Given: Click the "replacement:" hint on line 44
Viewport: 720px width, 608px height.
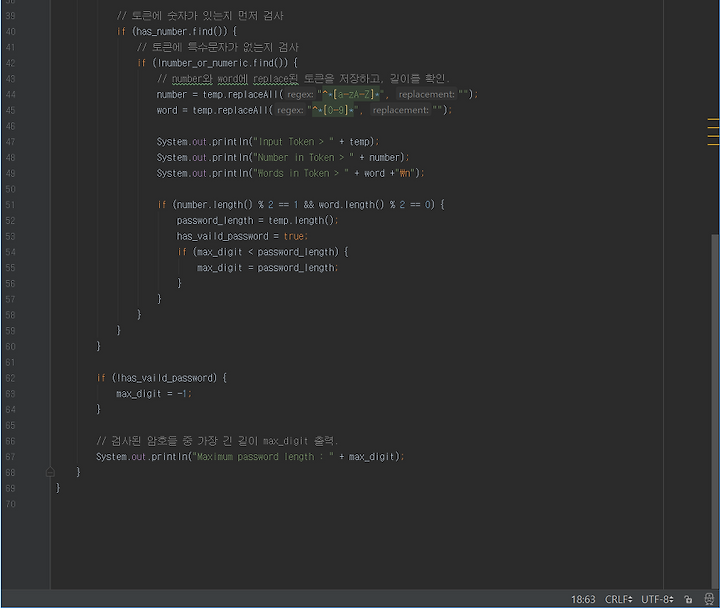Looking at the screenshot, I should (426, 95).
